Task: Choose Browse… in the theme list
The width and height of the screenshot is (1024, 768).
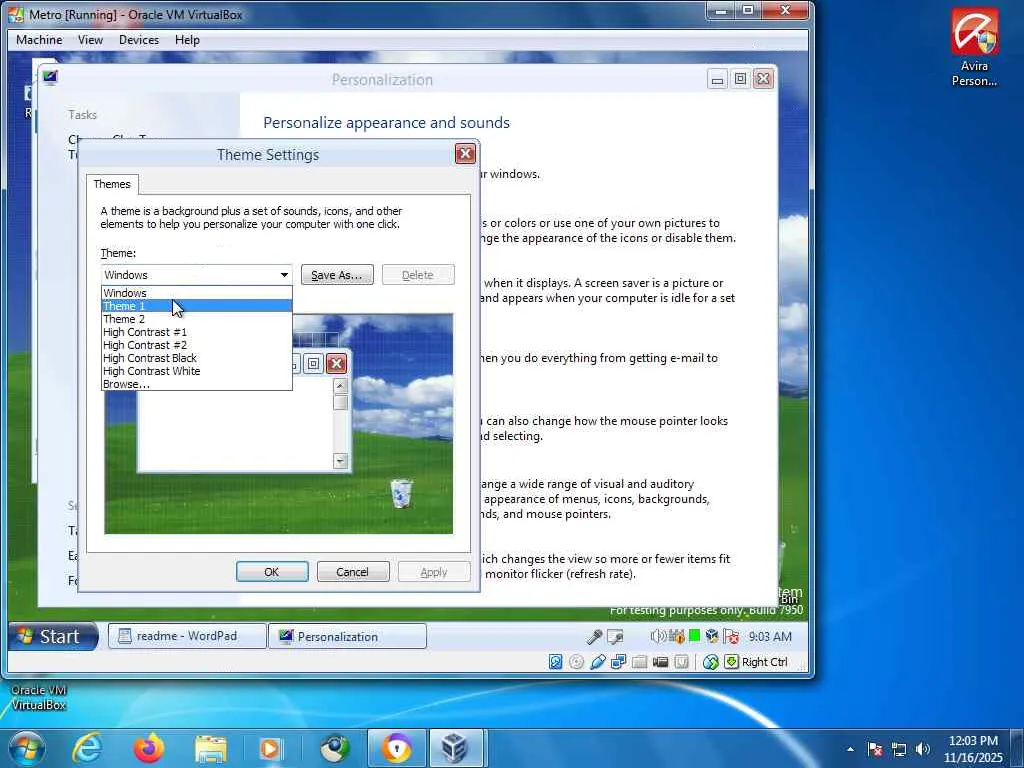Action: click(197, 384)
